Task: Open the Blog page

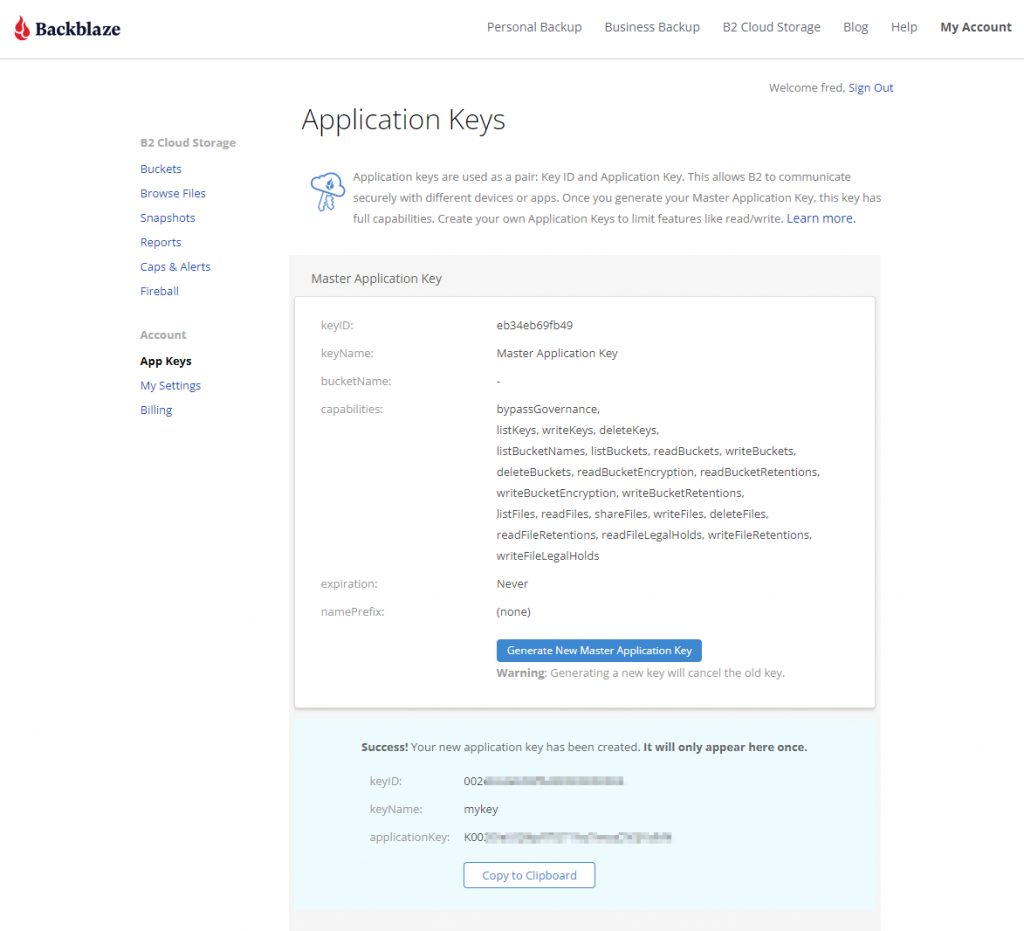Action: click(x=856, y=27)
